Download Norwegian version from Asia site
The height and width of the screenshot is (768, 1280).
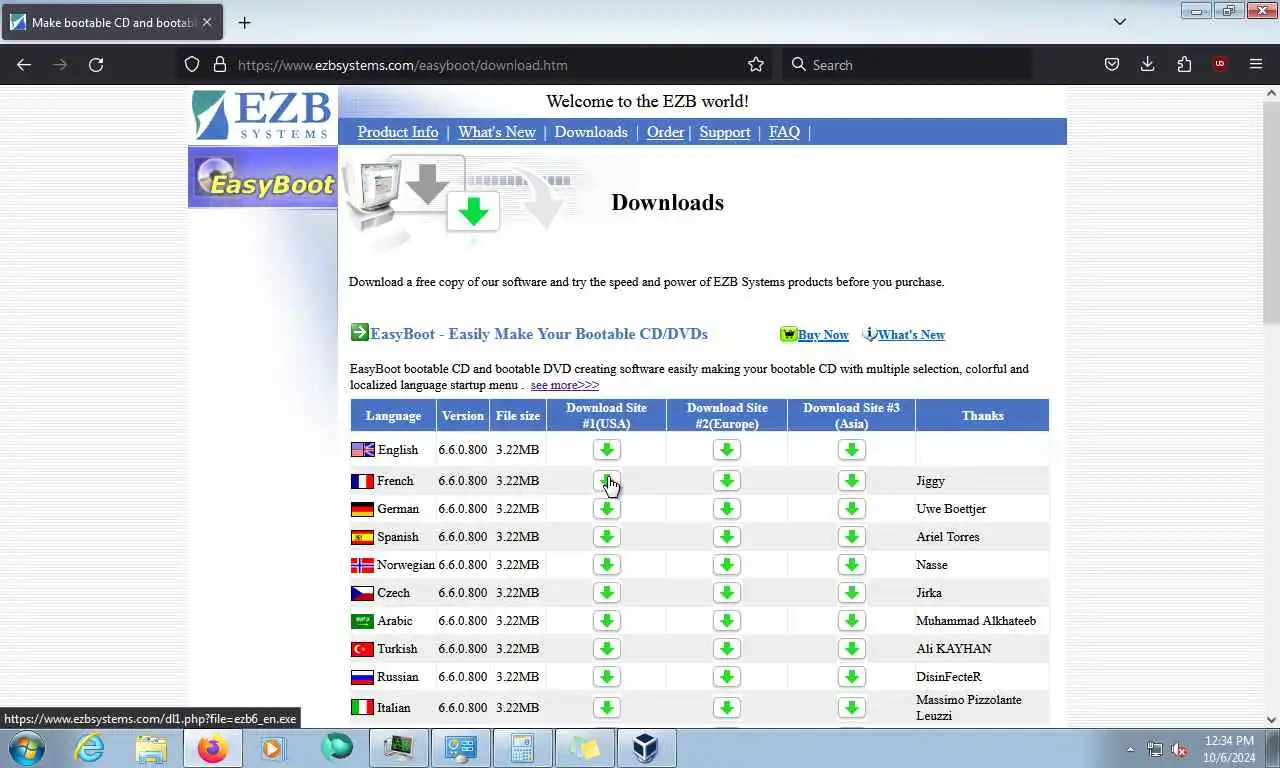[851, 565]
